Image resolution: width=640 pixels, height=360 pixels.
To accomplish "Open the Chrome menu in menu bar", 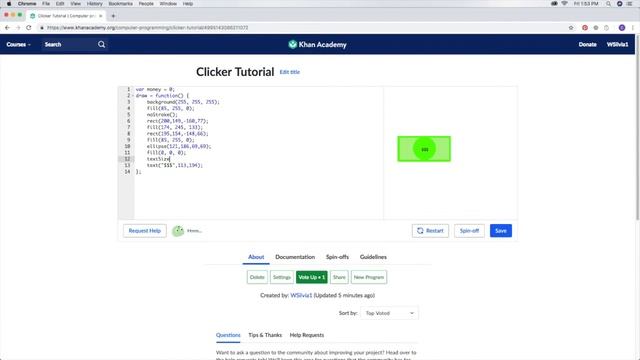I will (x=27, y=4).
